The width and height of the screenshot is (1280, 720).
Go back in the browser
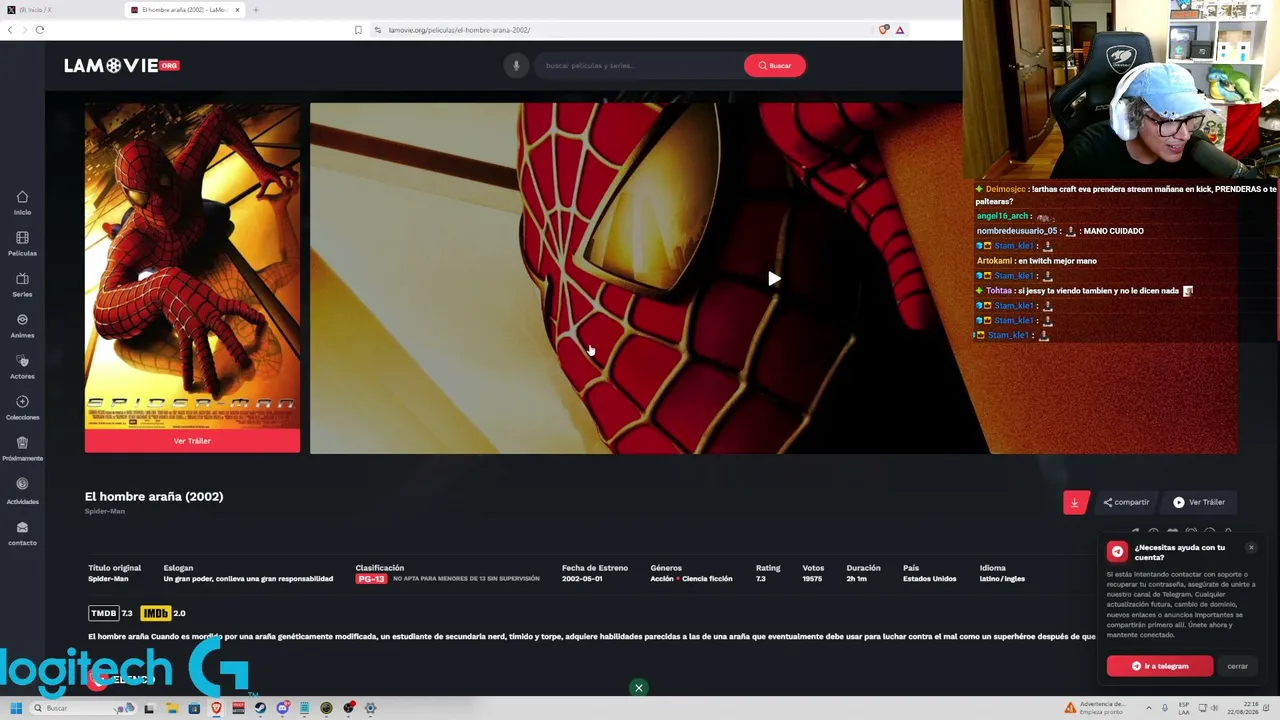click(x=10, y=30)
